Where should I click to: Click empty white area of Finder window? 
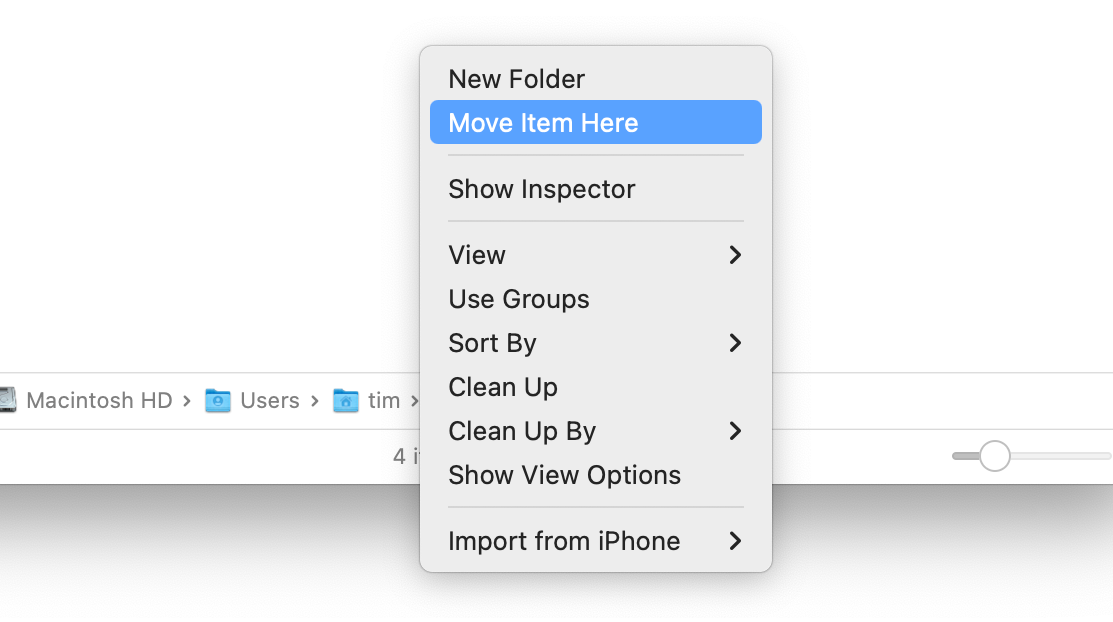200,180
